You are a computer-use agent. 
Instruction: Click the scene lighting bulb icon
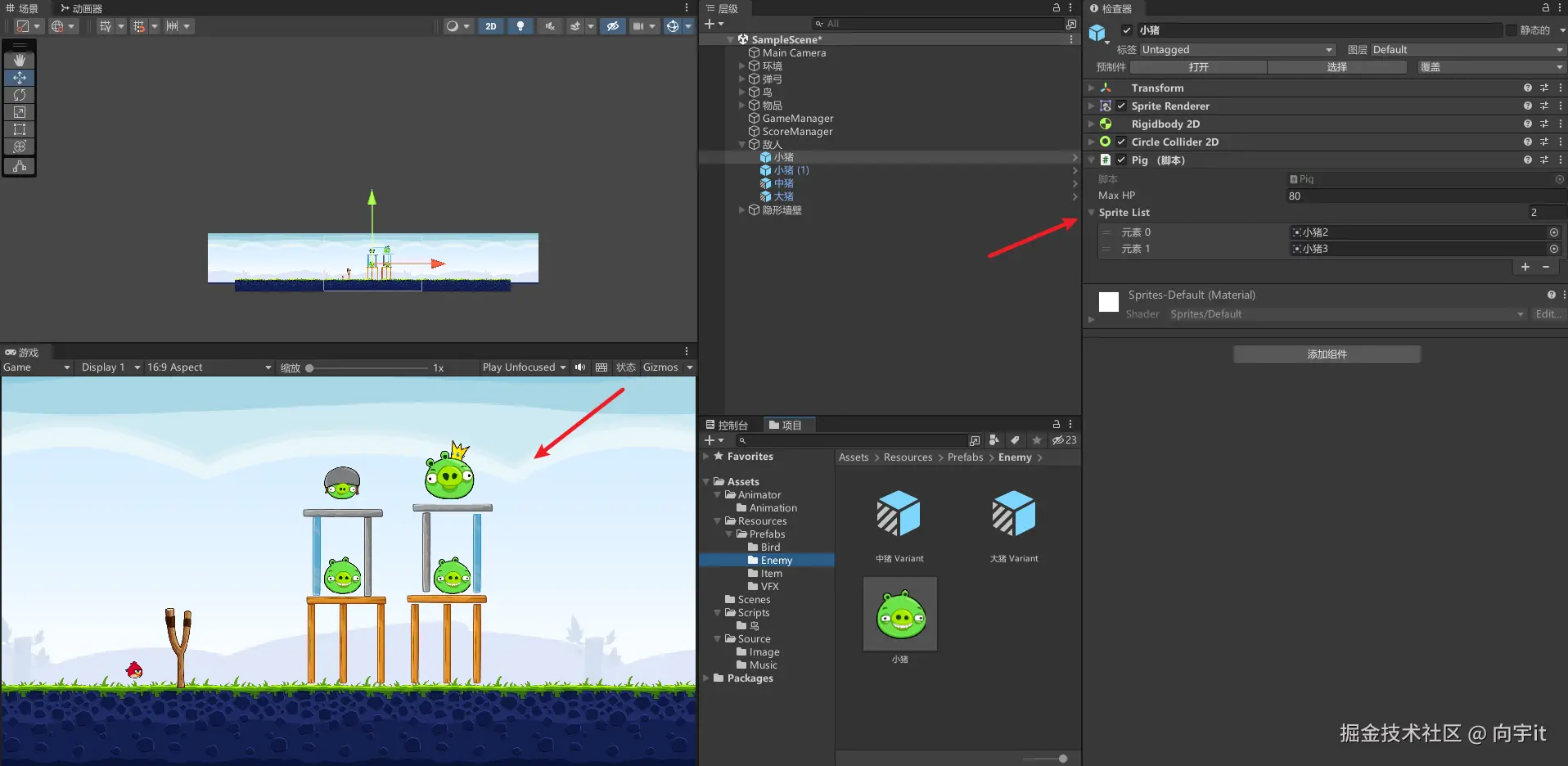coord(520,26)
